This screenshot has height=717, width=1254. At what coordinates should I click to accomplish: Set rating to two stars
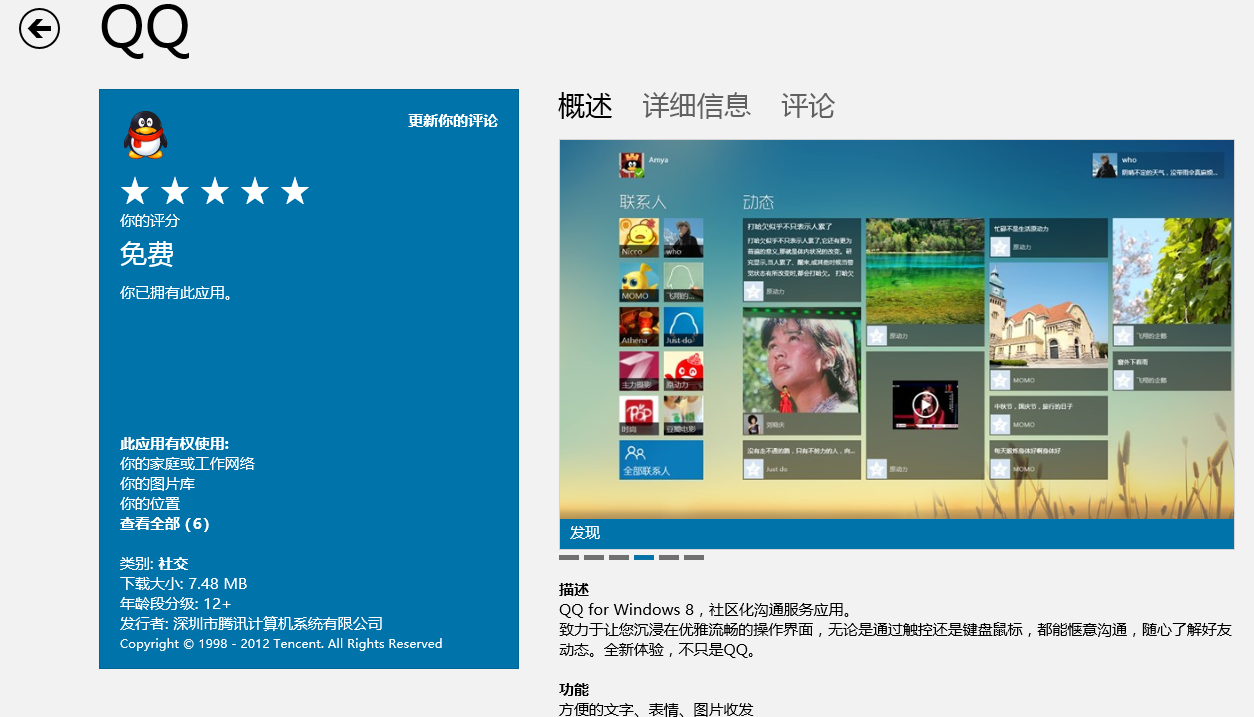(175, 191)
